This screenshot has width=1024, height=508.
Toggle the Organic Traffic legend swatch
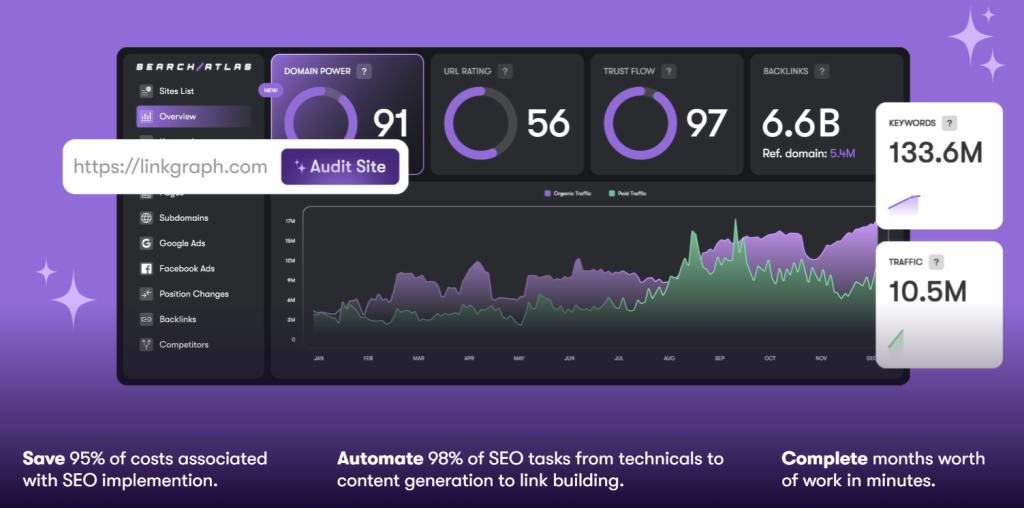(547, 193)
